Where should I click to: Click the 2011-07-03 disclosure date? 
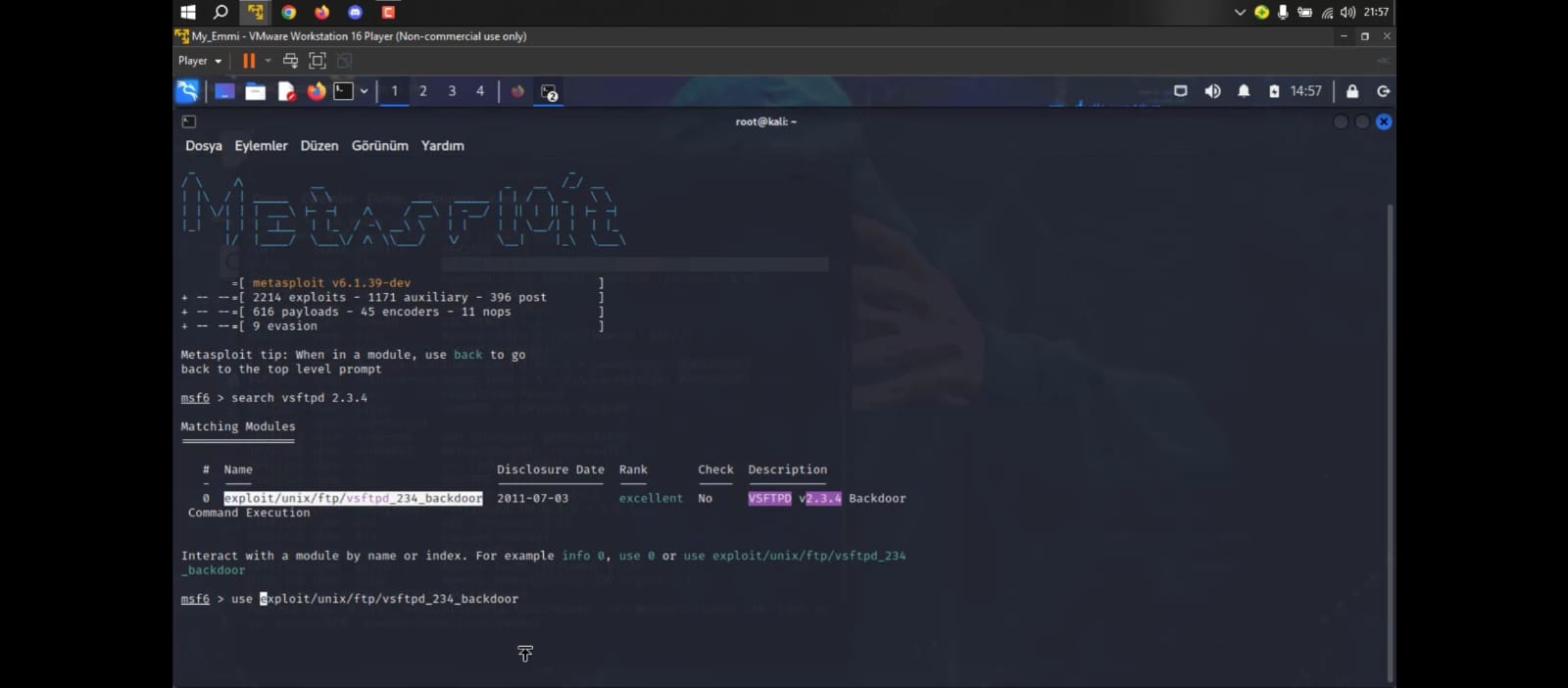(x=532, y=498)
